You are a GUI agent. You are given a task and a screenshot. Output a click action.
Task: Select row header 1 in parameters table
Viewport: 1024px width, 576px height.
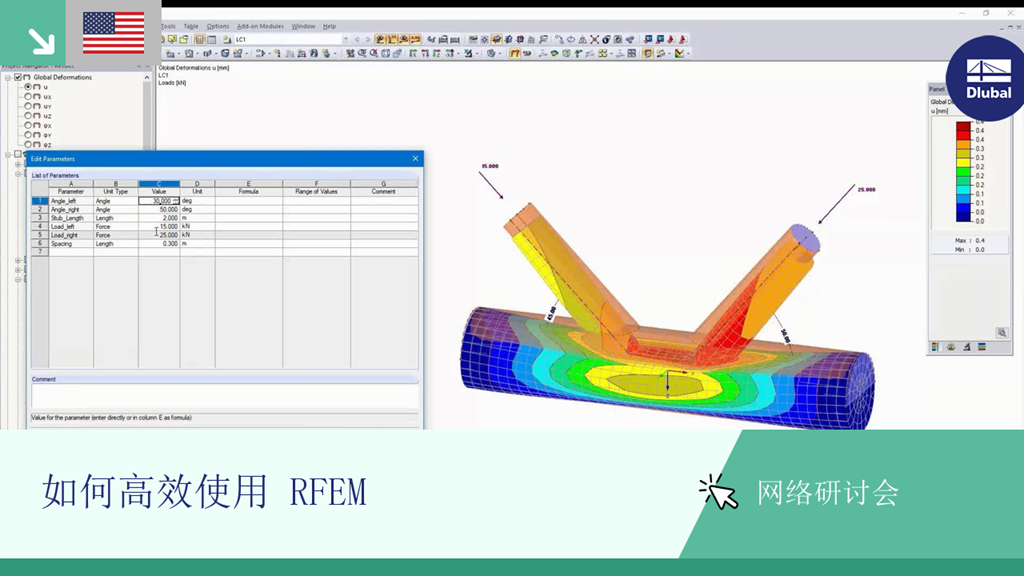[x=40, y=201]
